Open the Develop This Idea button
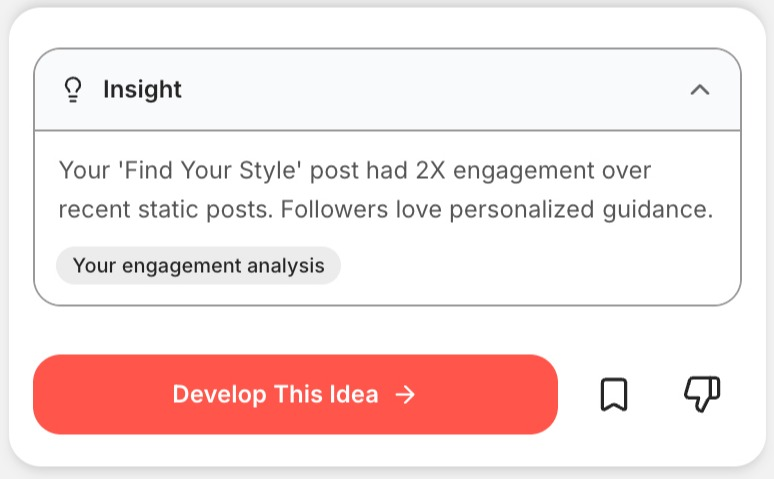 (x=295, y=394)
